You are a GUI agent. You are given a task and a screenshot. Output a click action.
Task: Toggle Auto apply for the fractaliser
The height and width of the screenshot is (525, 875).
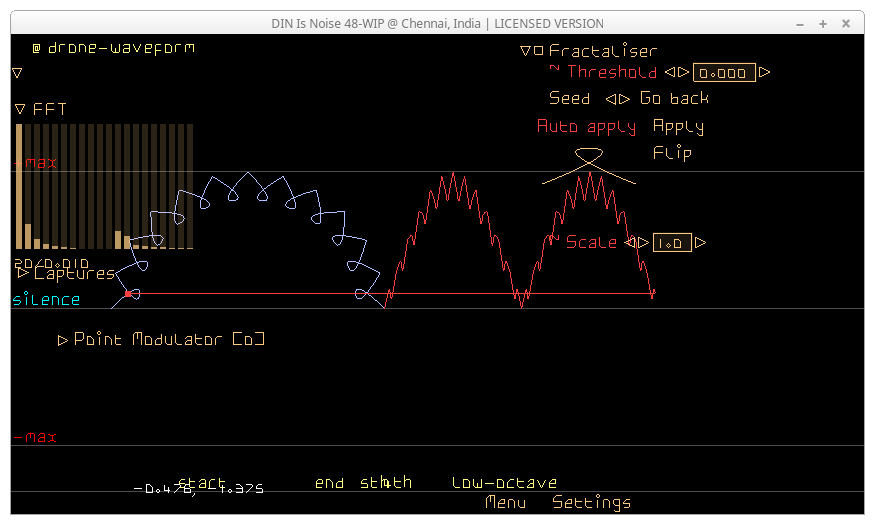coord(586,126)
